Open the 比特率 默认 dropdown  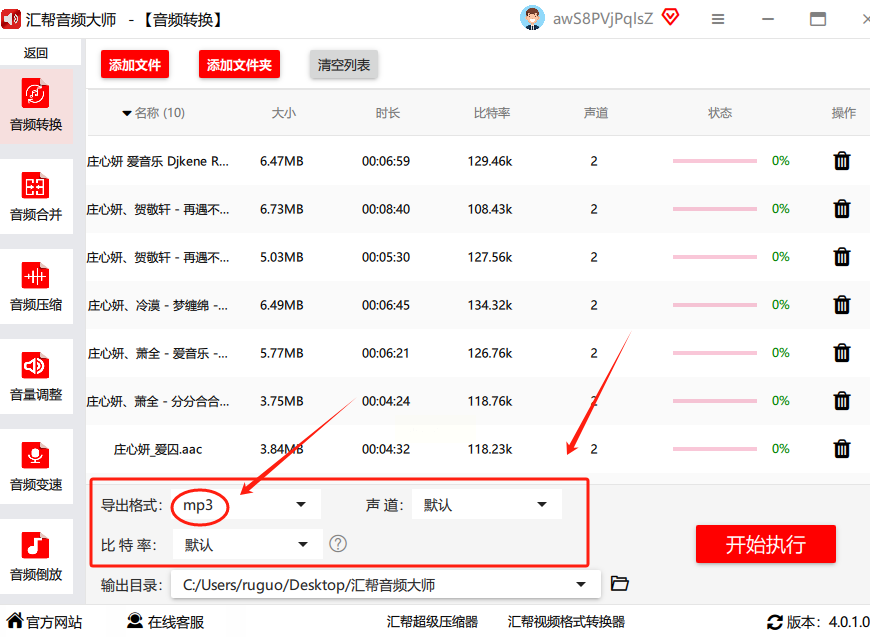(x=247, y=545)
